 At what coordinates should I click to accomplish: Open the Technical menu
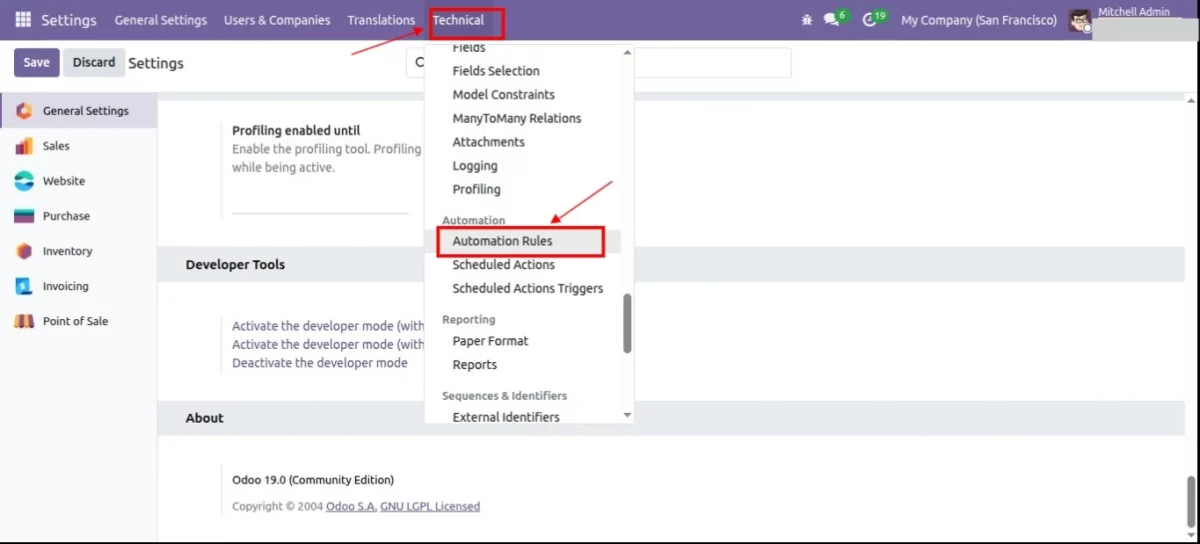tap(458, 20)
